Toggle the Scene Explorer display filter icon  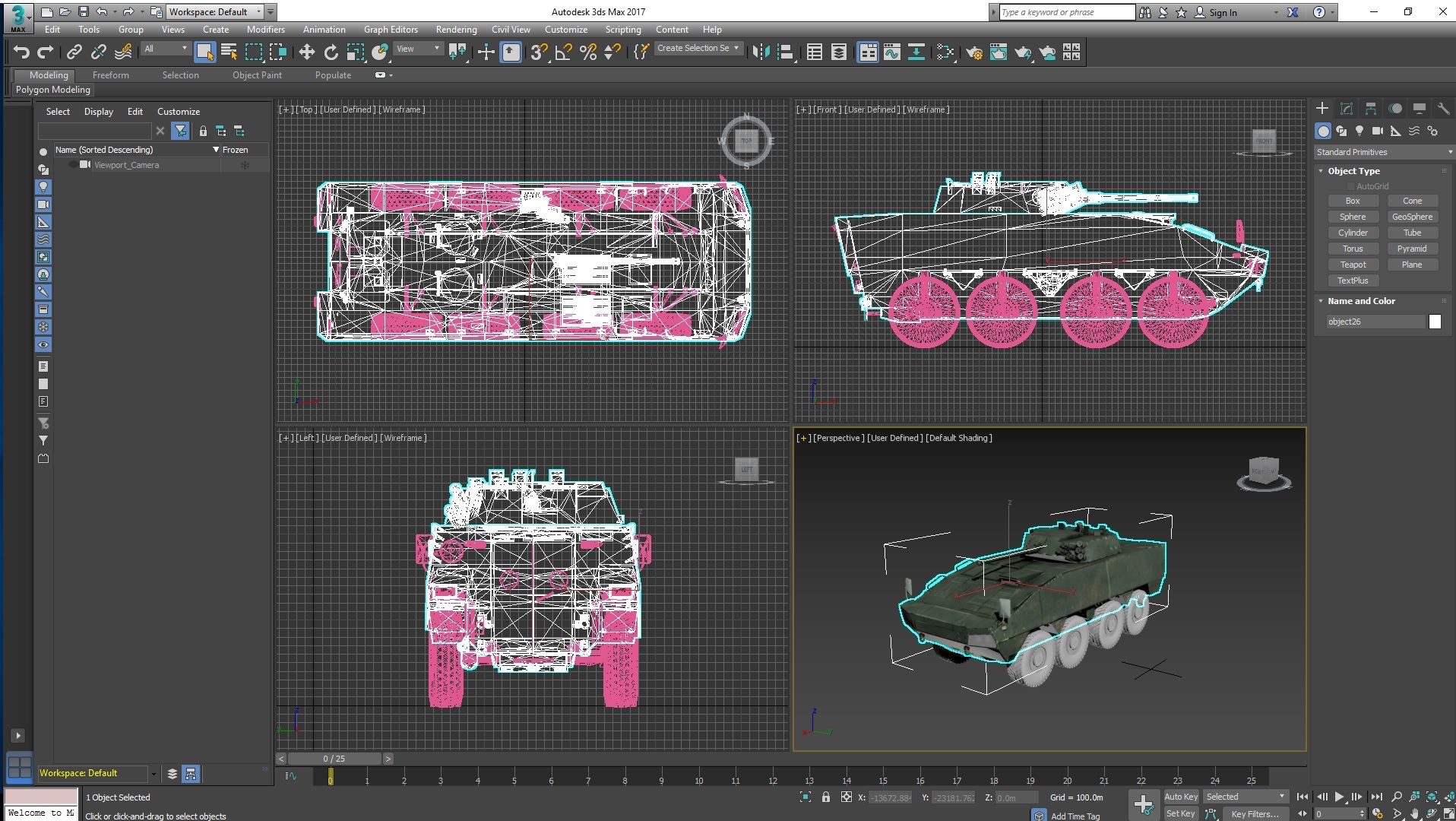(180, 131)
